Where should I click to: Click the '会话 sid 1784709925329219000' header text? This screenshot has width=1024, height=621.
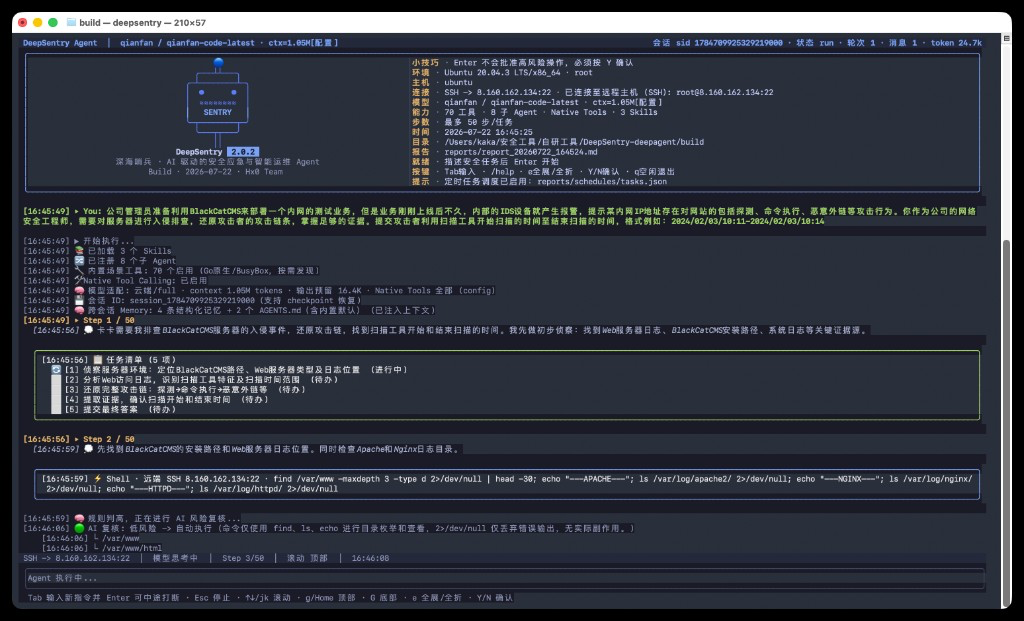(717, 43)
